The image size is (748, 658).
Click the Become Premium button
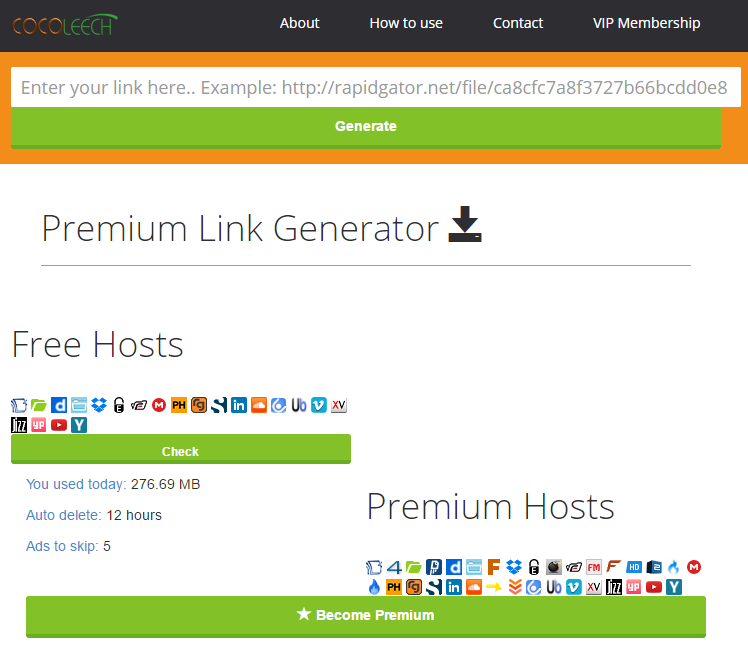[x=366, y=616]
